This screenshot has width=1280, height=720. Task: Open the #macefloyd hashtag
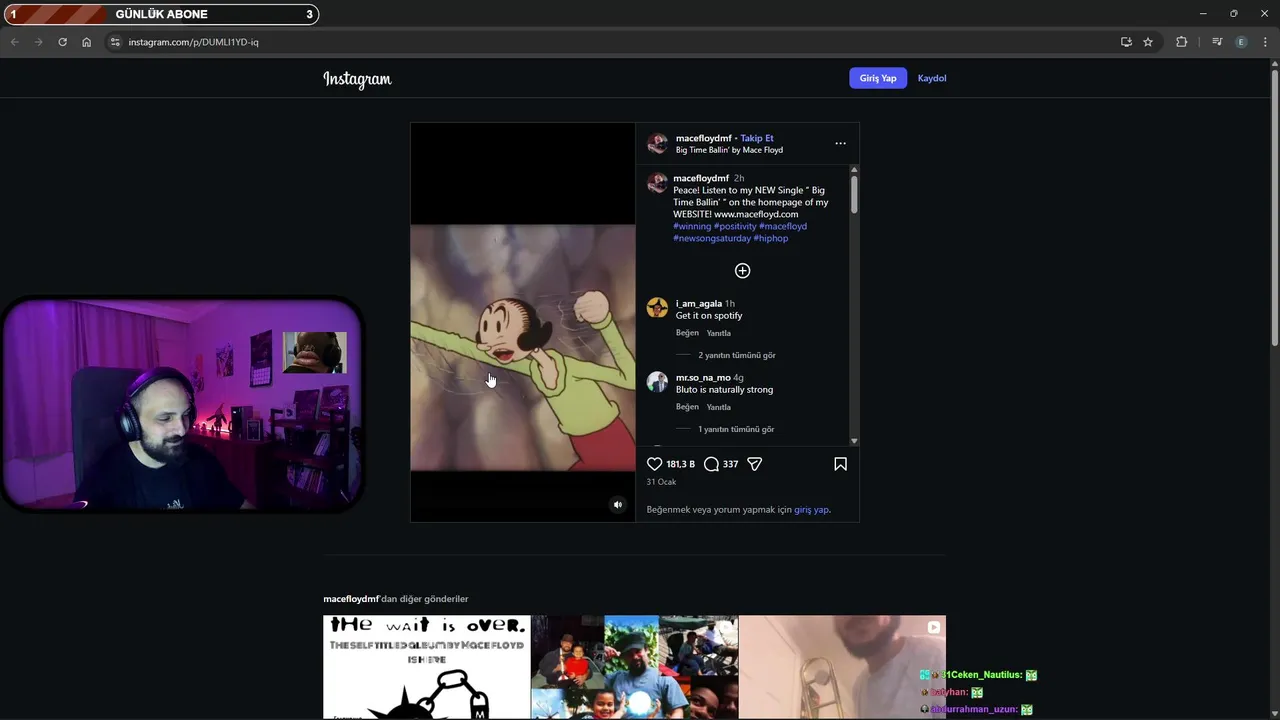click(x=783, y=226)
